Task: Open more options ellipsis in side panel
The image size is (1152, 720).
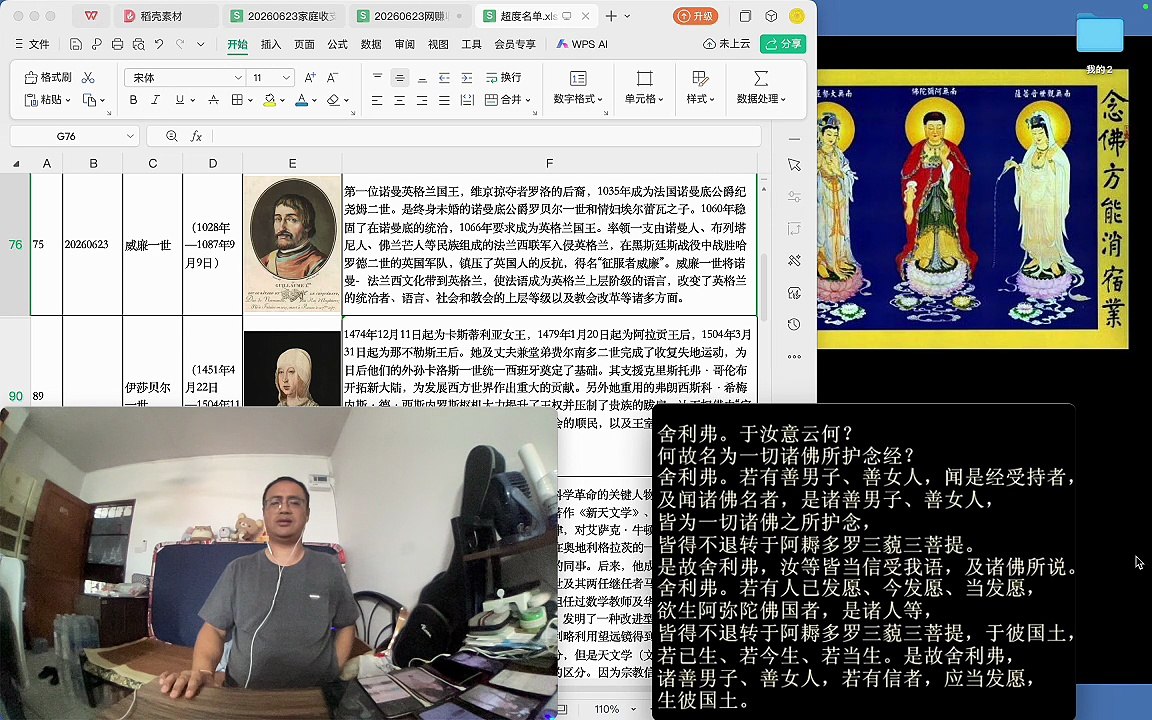Action: coord(794,357)
